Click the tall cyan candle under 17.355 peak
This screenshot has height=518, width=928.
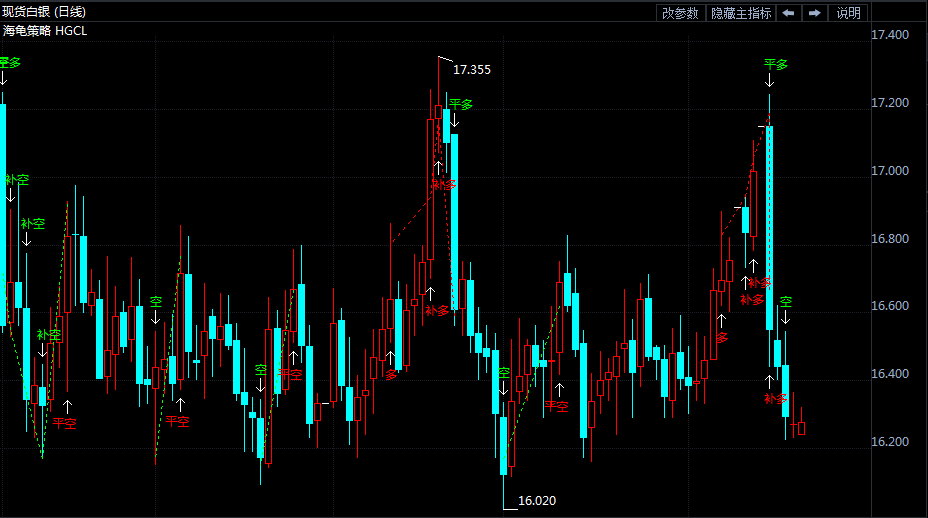click(x=455, y=222)
